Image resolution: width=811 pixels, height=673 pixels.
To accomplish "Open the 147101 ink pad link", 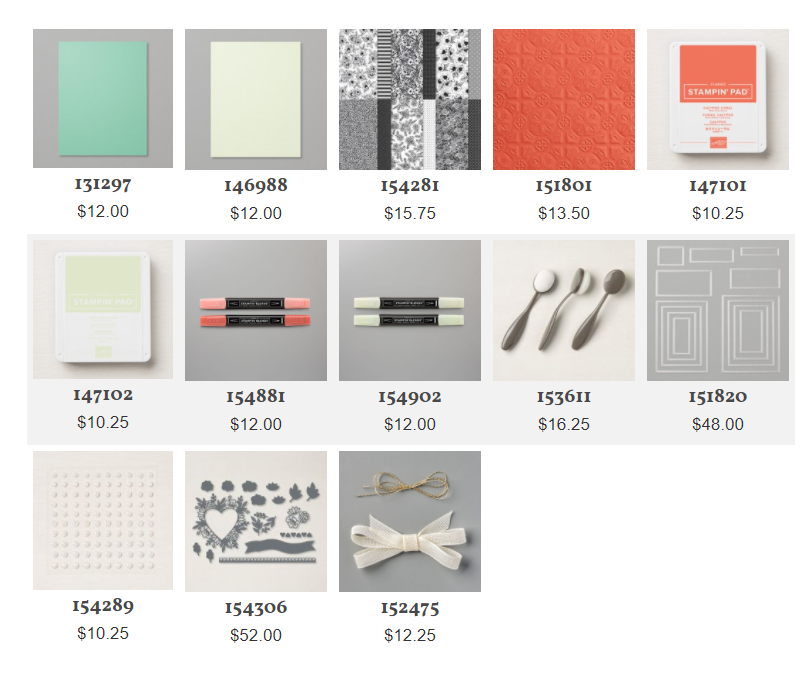I will (718, 186).
